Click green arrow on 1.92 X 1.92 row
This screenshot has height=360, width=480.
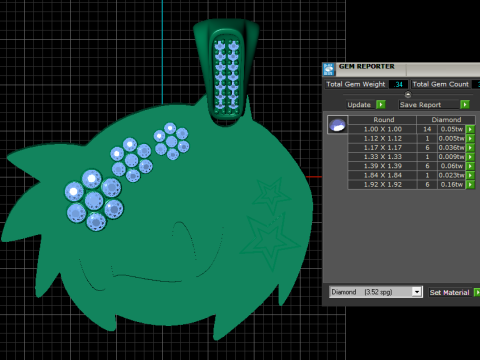[470, 184]
